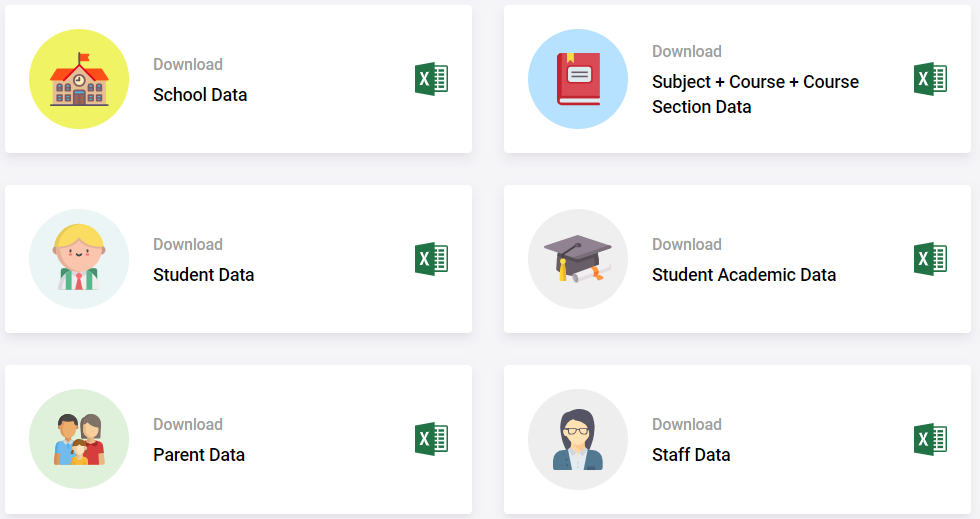The image size is (980, 519).
Task: Open the School Data title link
Action: [x=200, y=95]
